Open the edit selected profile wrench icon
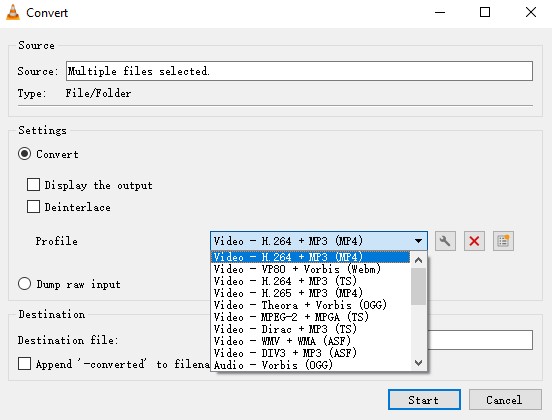 (x=445, y=241)
